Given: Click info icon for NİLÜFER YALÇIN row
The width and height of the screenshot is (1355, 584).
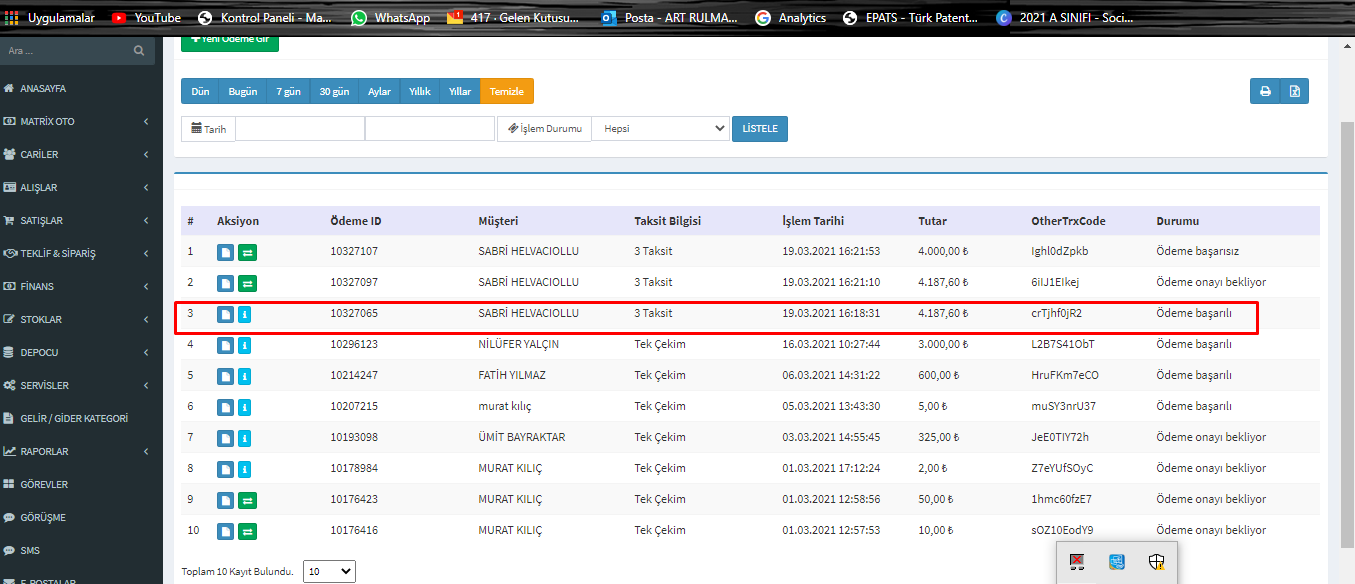Looking at the screenshot, I should click(245, 345).
